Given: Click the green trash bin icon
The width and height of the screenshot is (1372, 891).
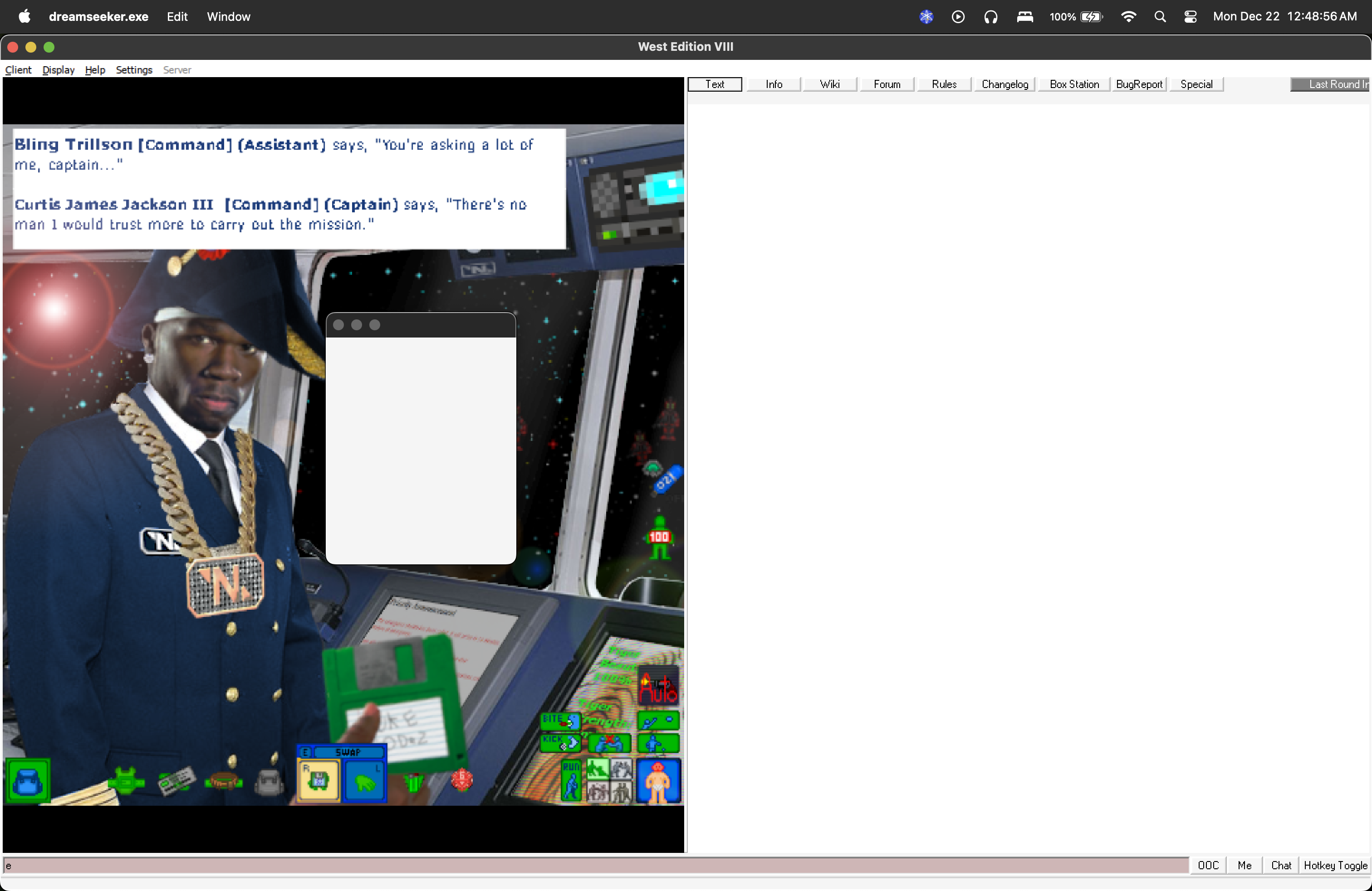Looking at the screenshot, I should tap(413, 783).
